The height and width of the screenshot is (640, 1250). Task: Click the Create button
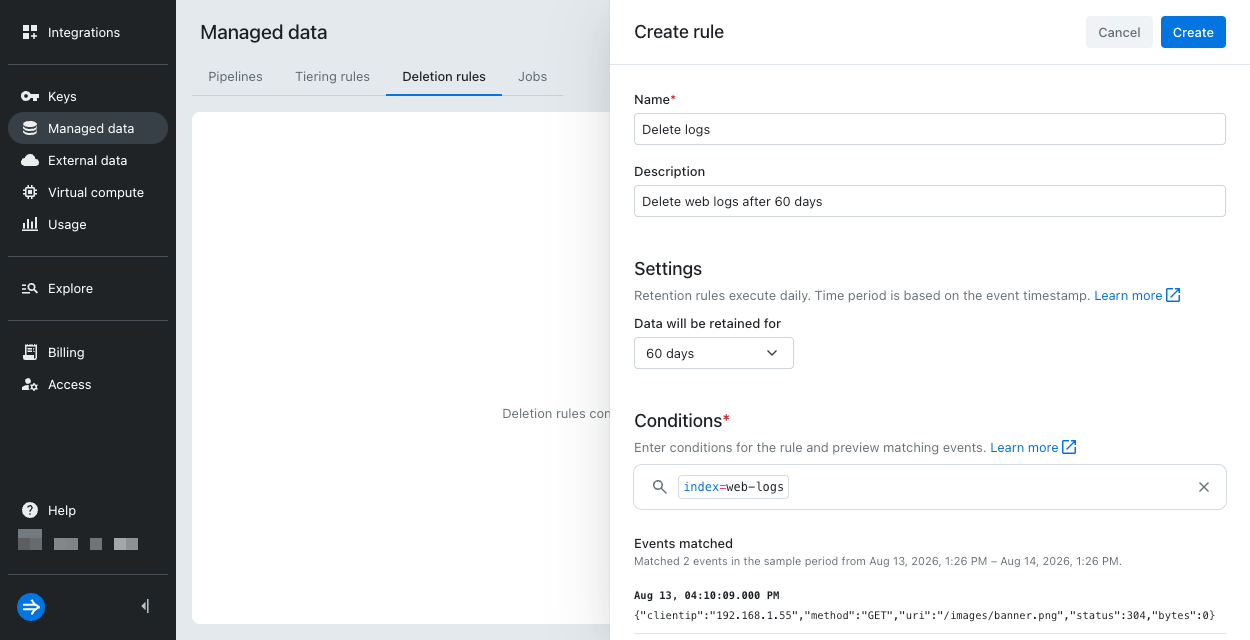1193,32
